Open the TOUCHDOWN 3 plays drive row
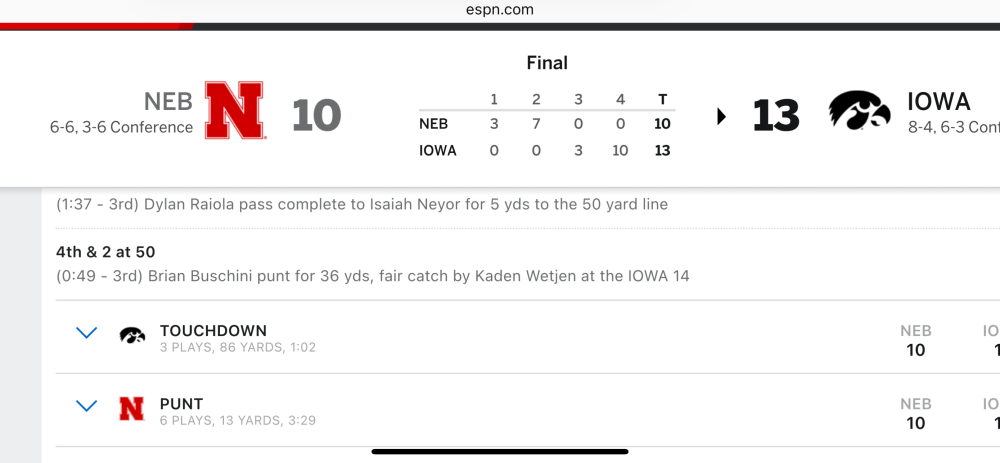This screenshot has height=463, width=1000. point(527,337)
